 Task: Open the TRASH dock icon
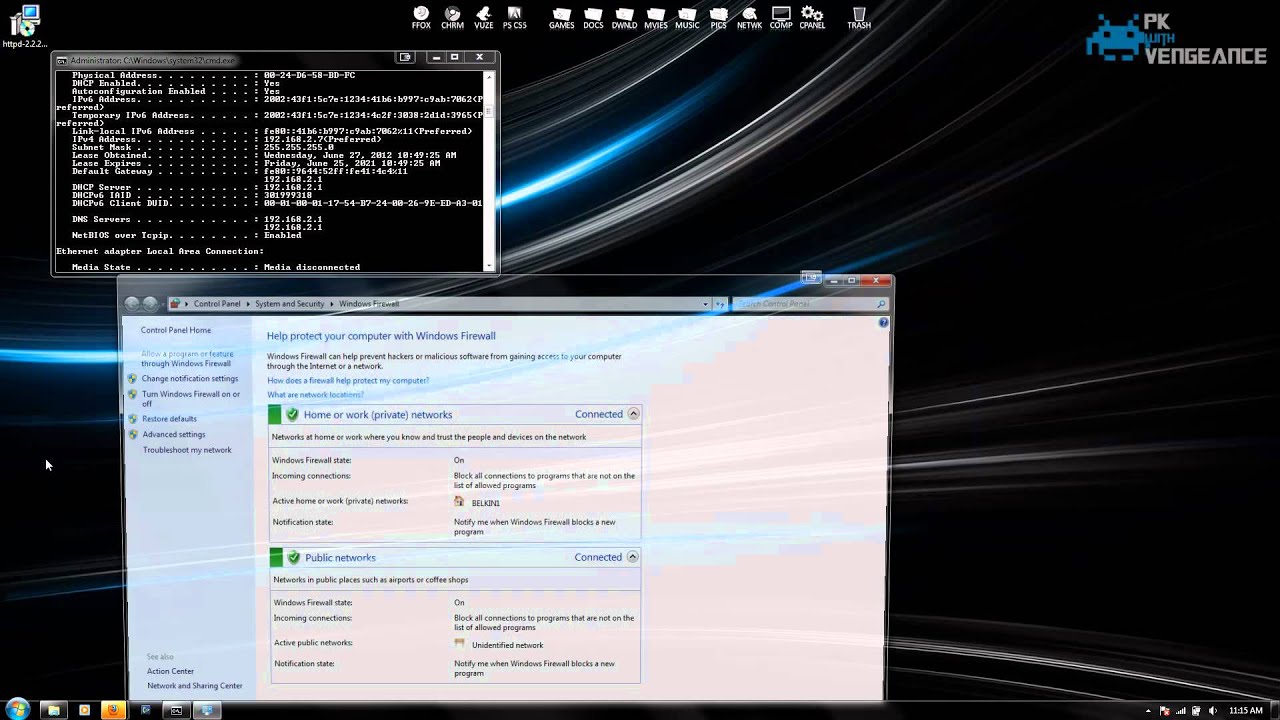click(x=859, y=18)
